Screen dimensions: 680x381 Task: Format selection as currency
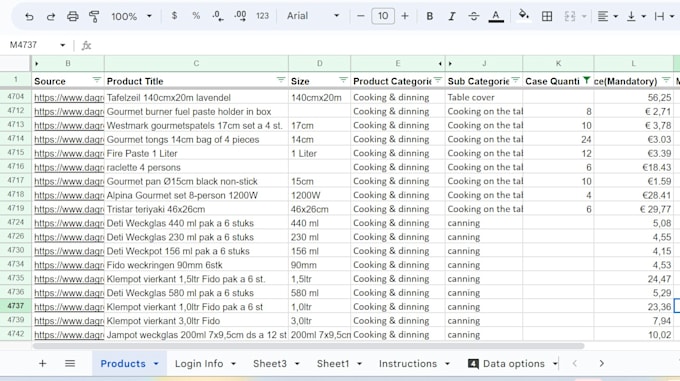tap(174, 16)
